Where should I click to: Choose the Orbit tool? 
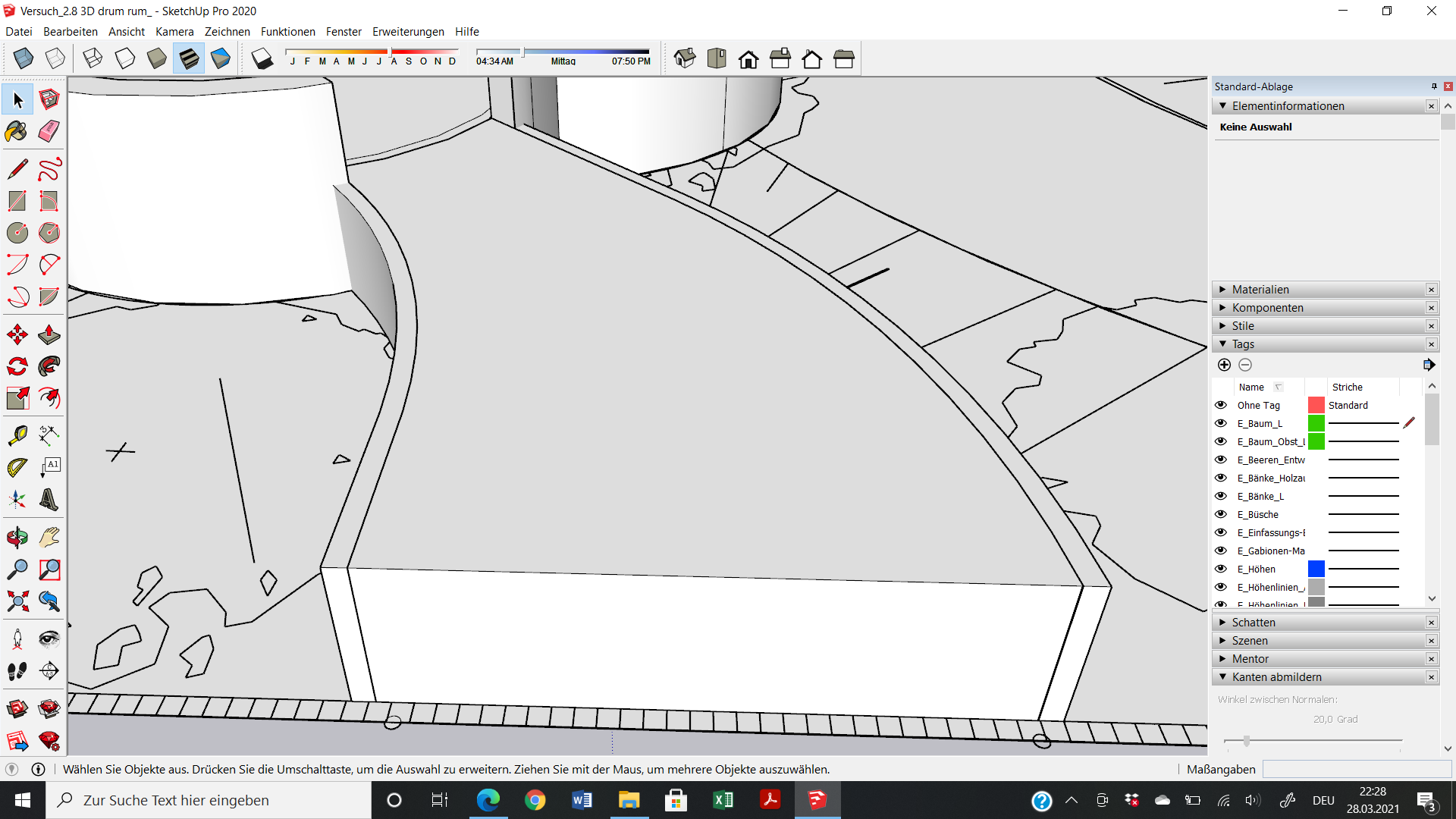pos(17,538)
